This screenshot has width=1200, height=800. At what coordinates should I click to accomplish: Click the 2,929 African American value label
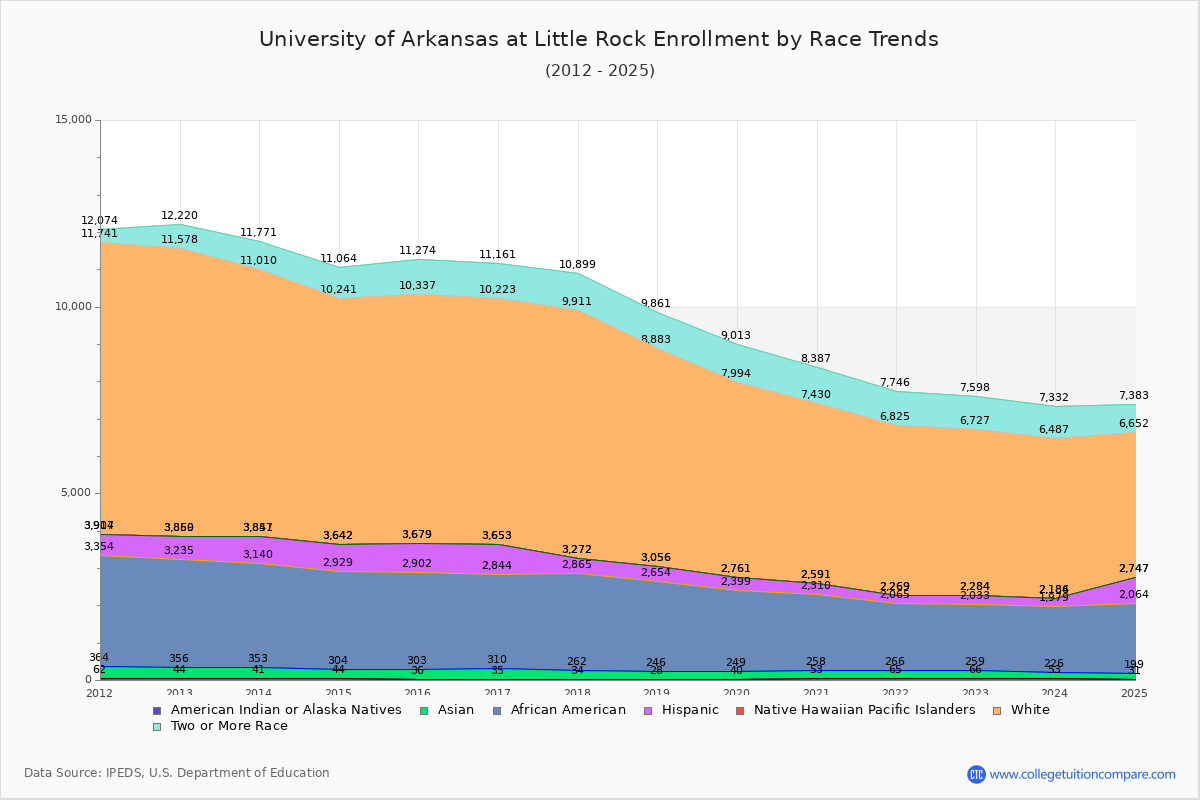coord(339,563)
